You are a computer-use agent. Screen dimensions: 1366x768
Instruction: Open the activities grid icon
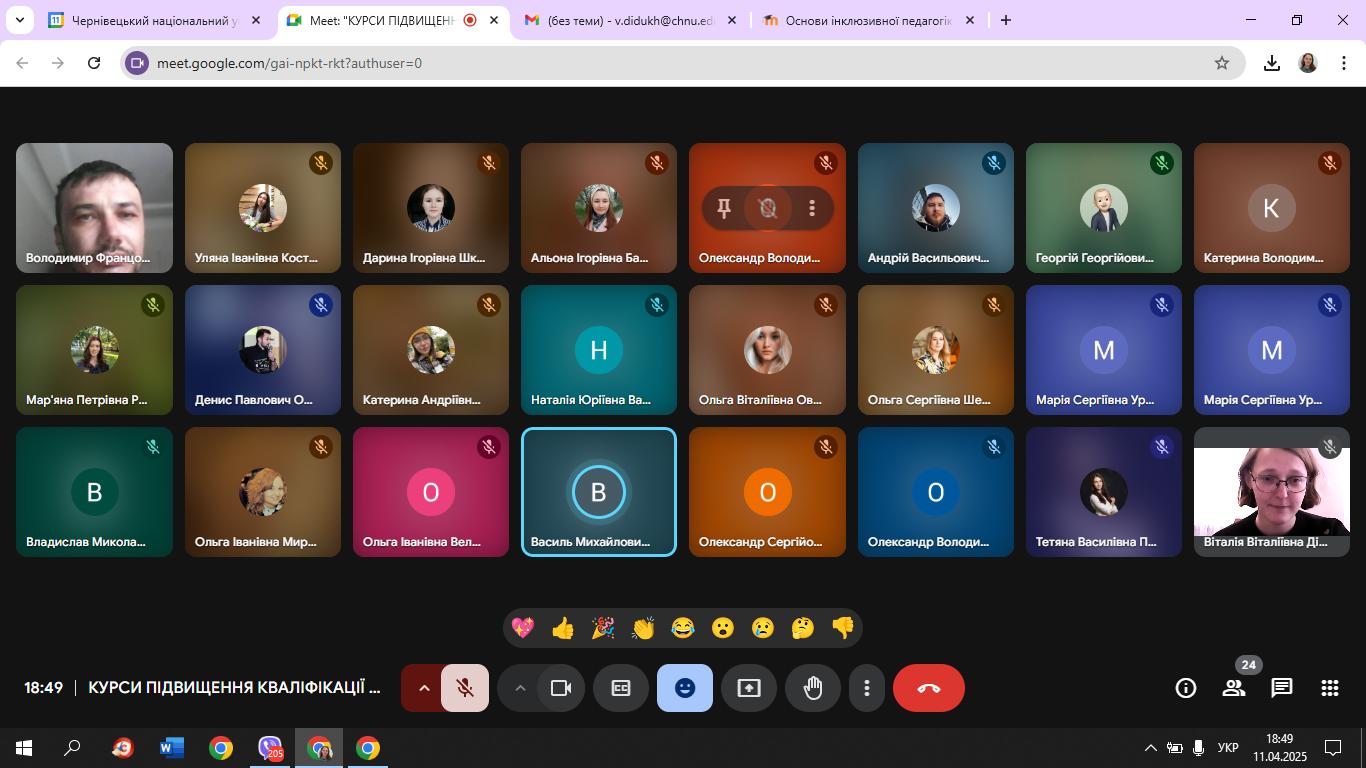pos(1329,688)
